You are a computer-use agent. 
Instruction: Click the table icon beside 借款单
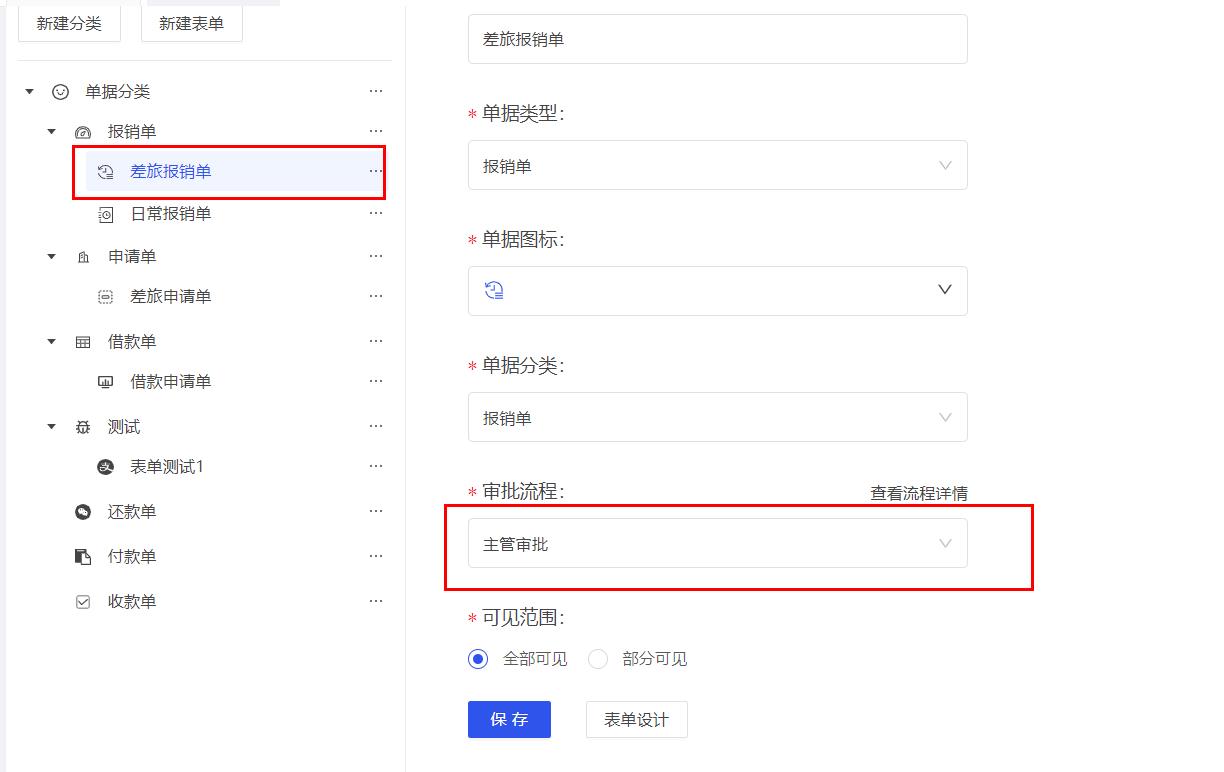click(x=83, y=342)
